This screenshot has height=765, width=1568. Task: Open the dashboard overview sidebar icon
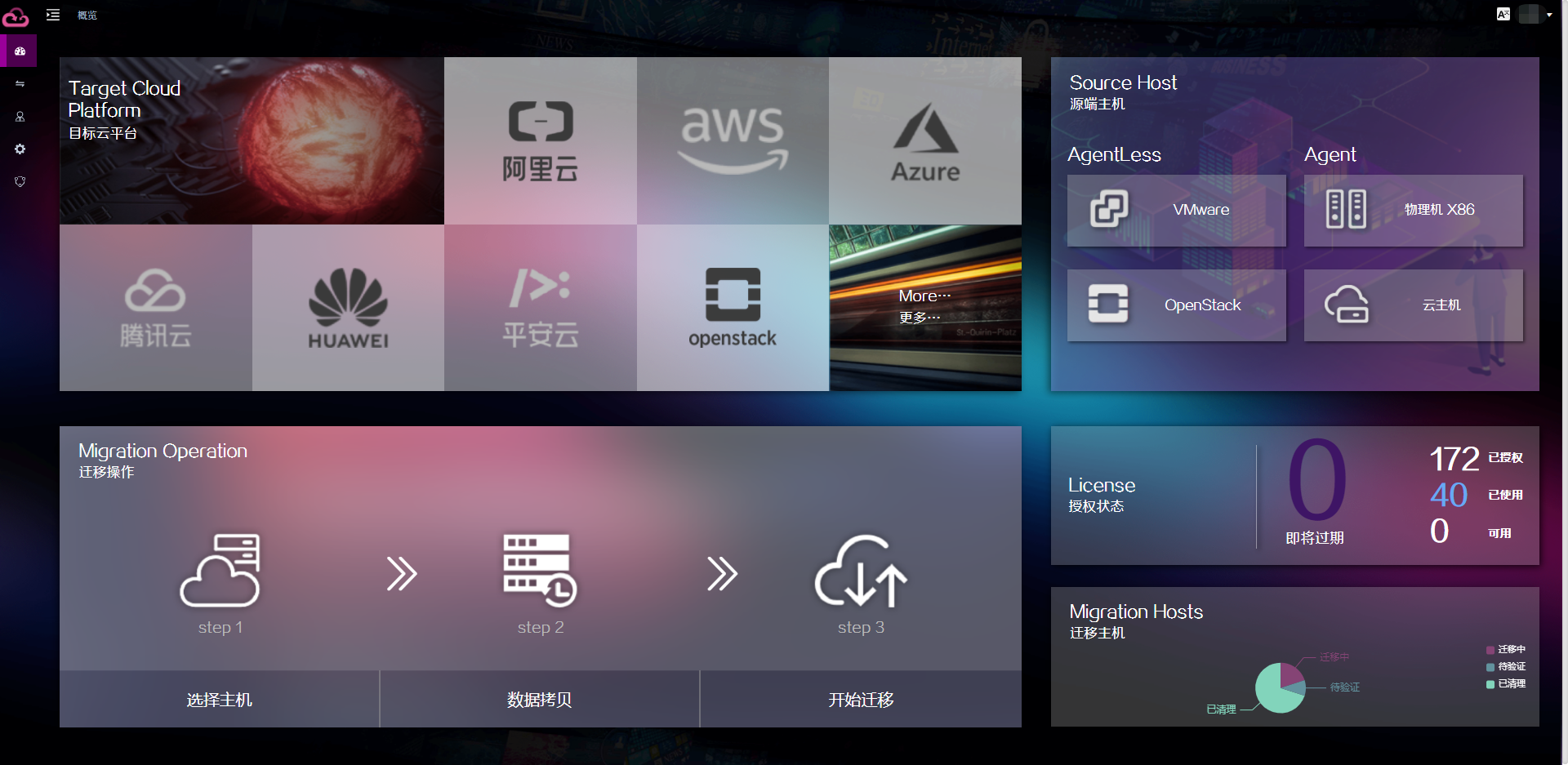pos(20,51)
